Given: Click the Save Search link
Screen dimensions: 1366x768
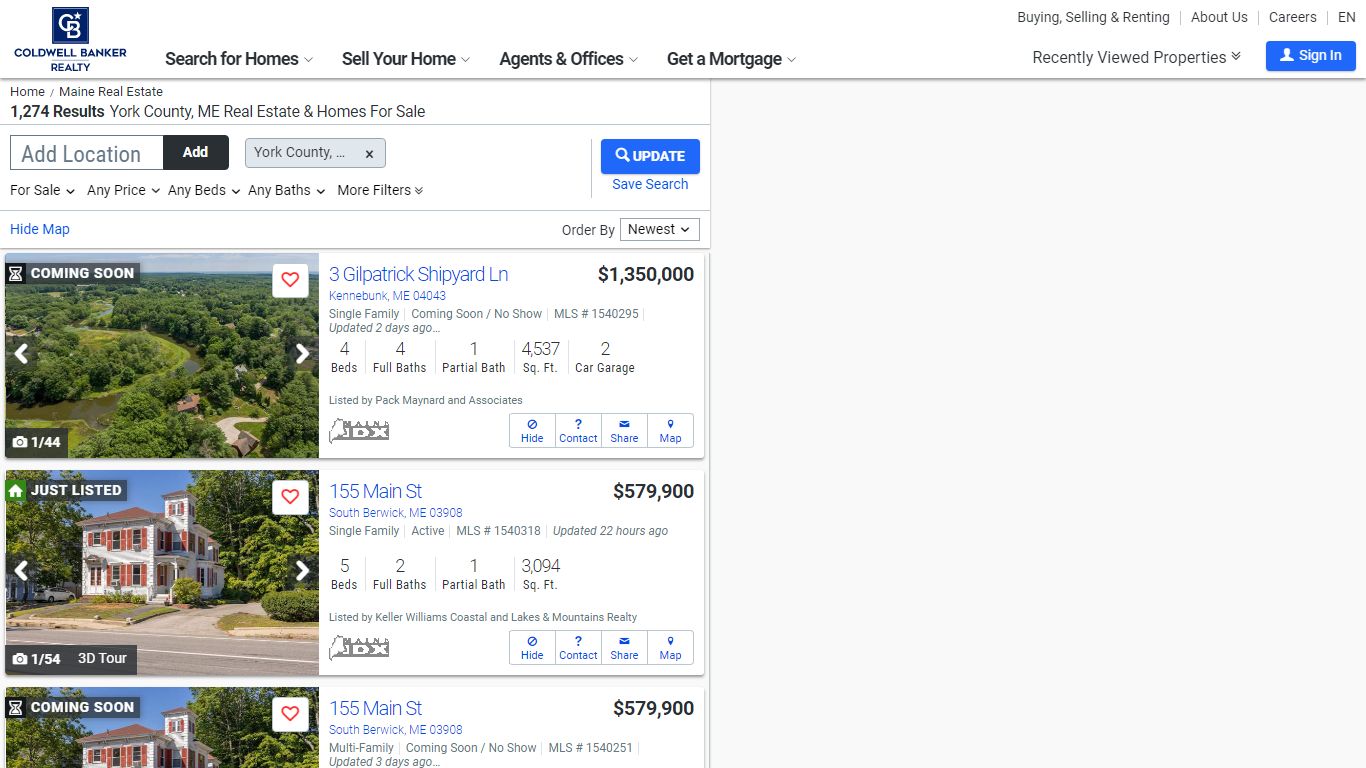Looking at the screenshot, I should 650,184.
